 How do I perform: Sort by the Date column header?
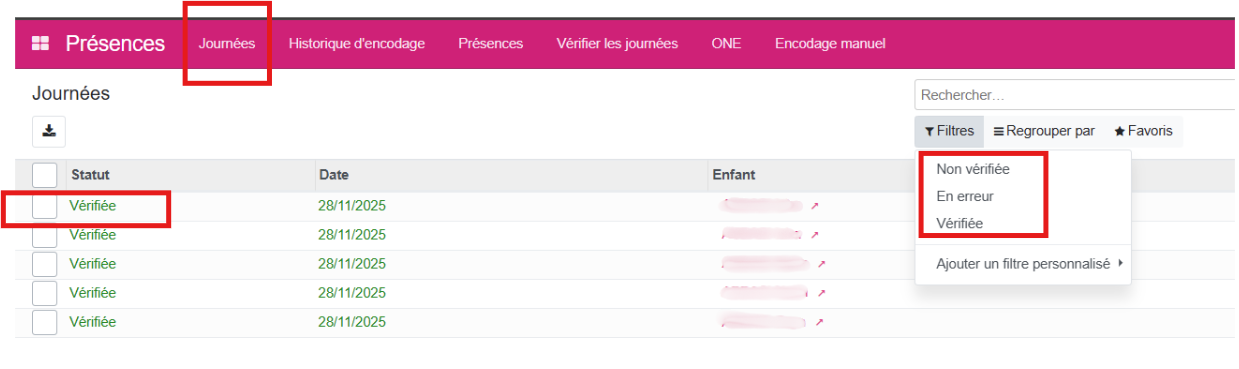coord(334,175)
